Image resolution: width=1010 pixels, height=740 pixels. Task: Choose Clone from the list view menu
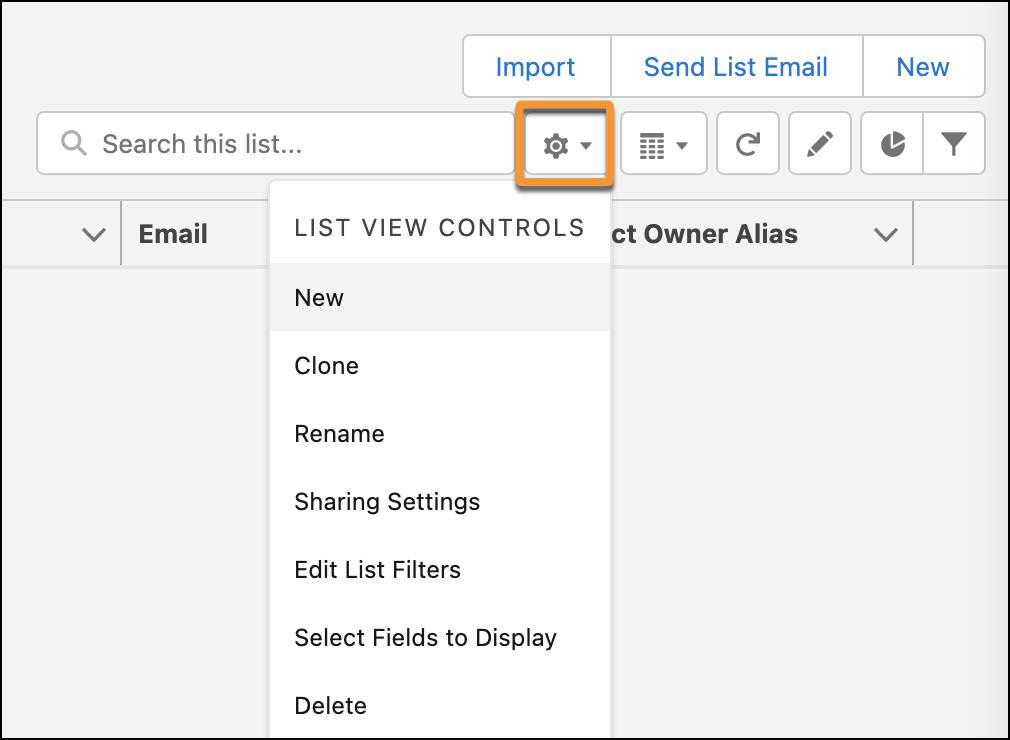440,366
